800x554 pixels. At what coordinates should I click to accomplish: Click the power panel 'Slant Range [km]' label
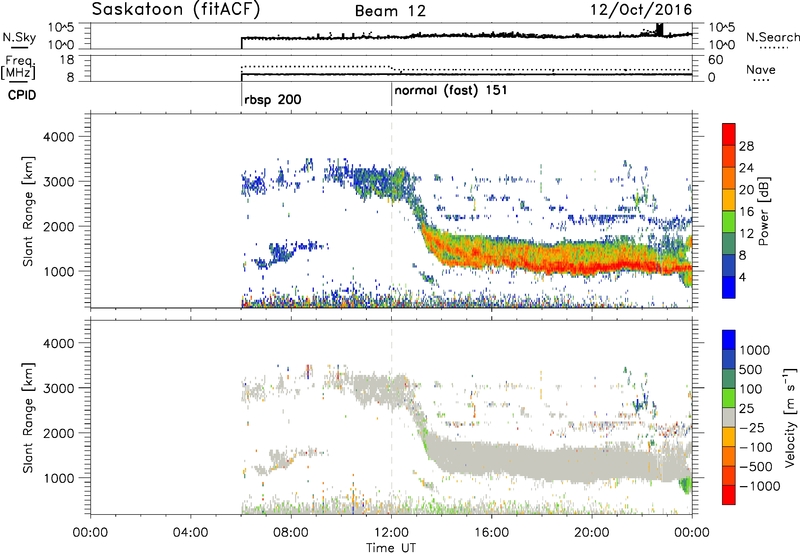pos(28,211)
